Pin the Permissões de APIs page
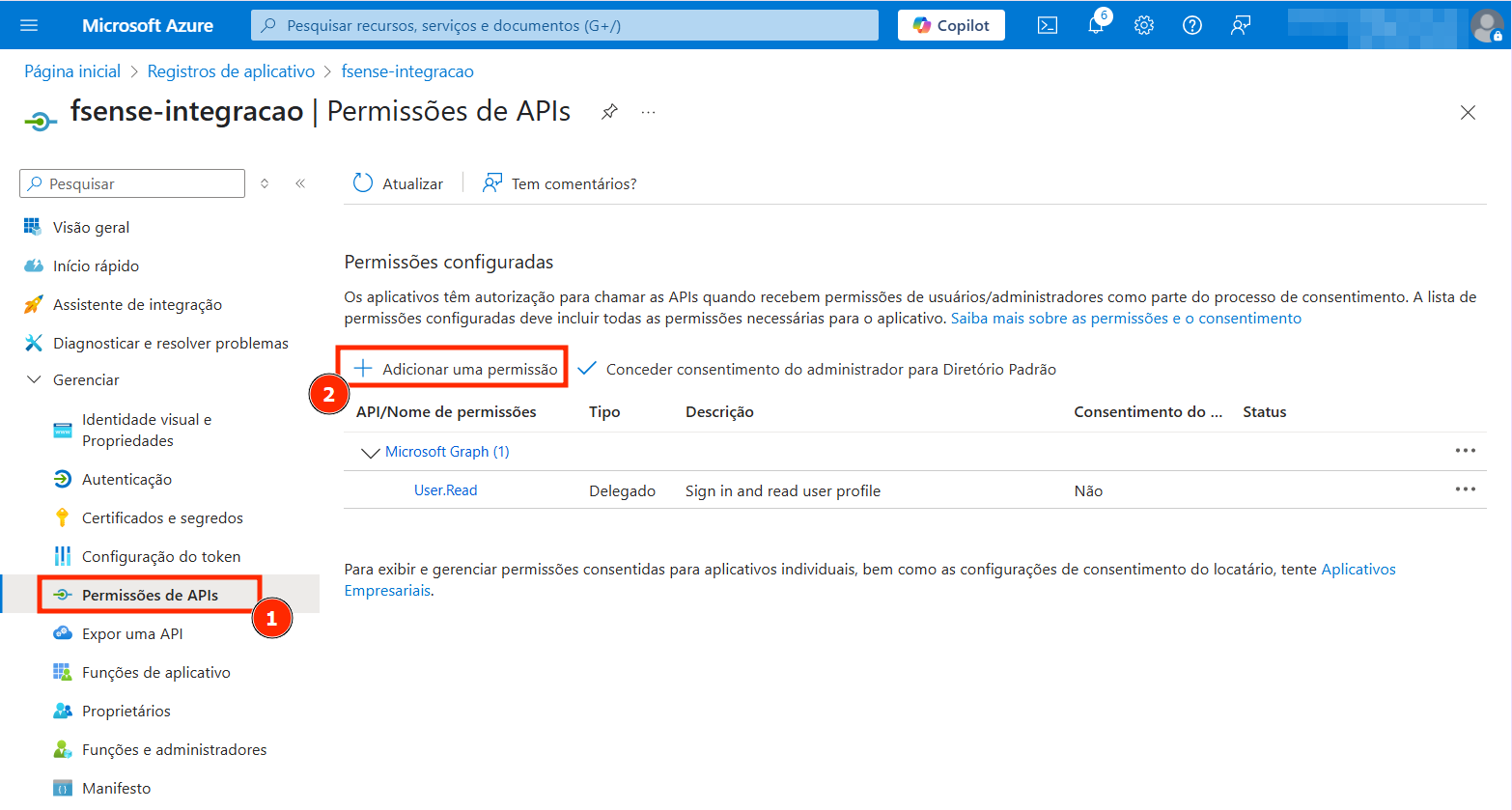 pyautogui.click(x=609, y=112)
